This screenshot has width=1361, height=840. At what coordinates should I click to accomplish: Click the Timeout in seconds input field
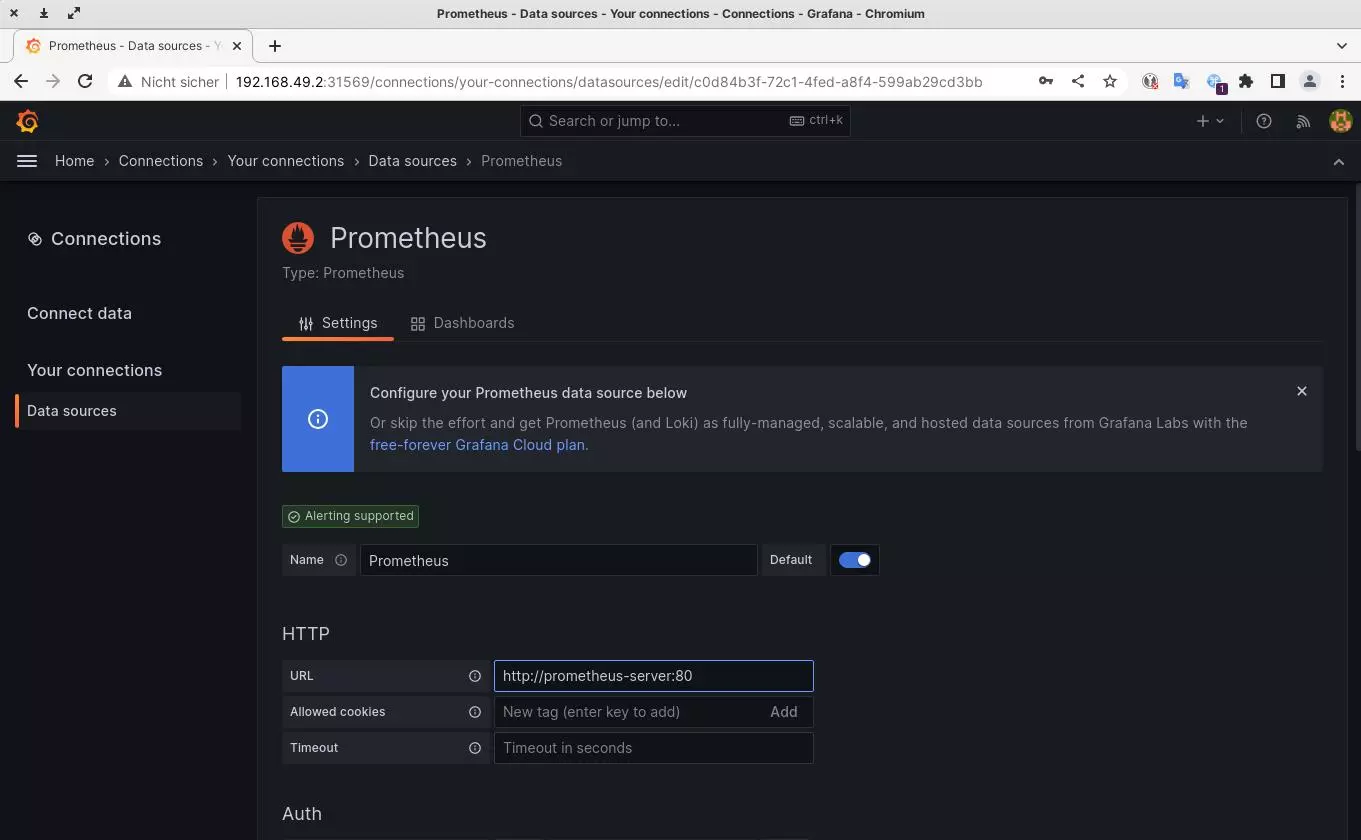653,748
